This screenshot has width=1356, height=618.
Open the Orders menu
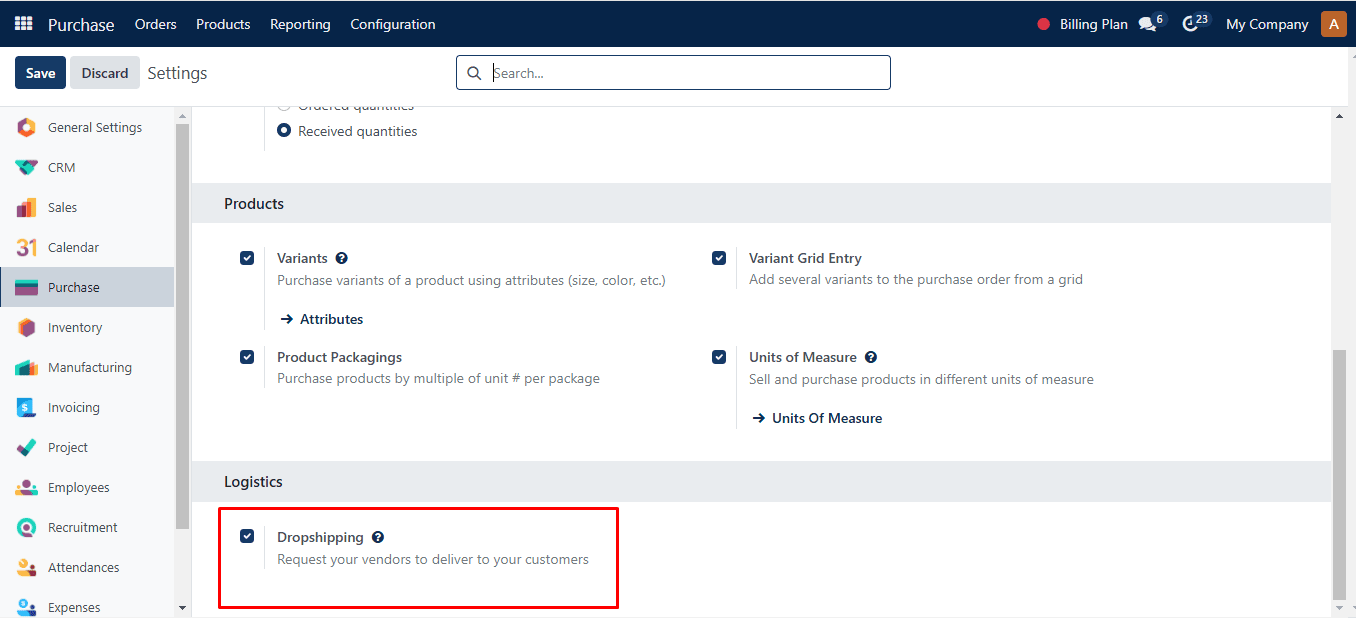coord(156,24)
